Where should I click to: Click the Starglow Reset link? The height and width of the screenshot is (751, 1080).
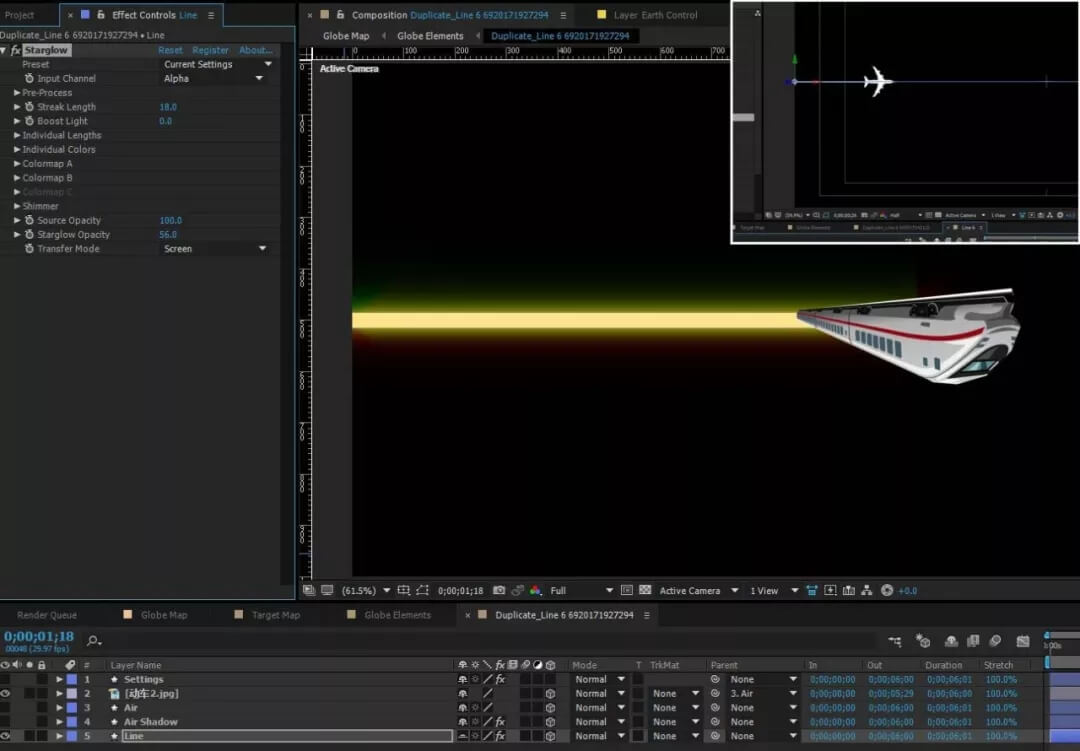point(170,50)
